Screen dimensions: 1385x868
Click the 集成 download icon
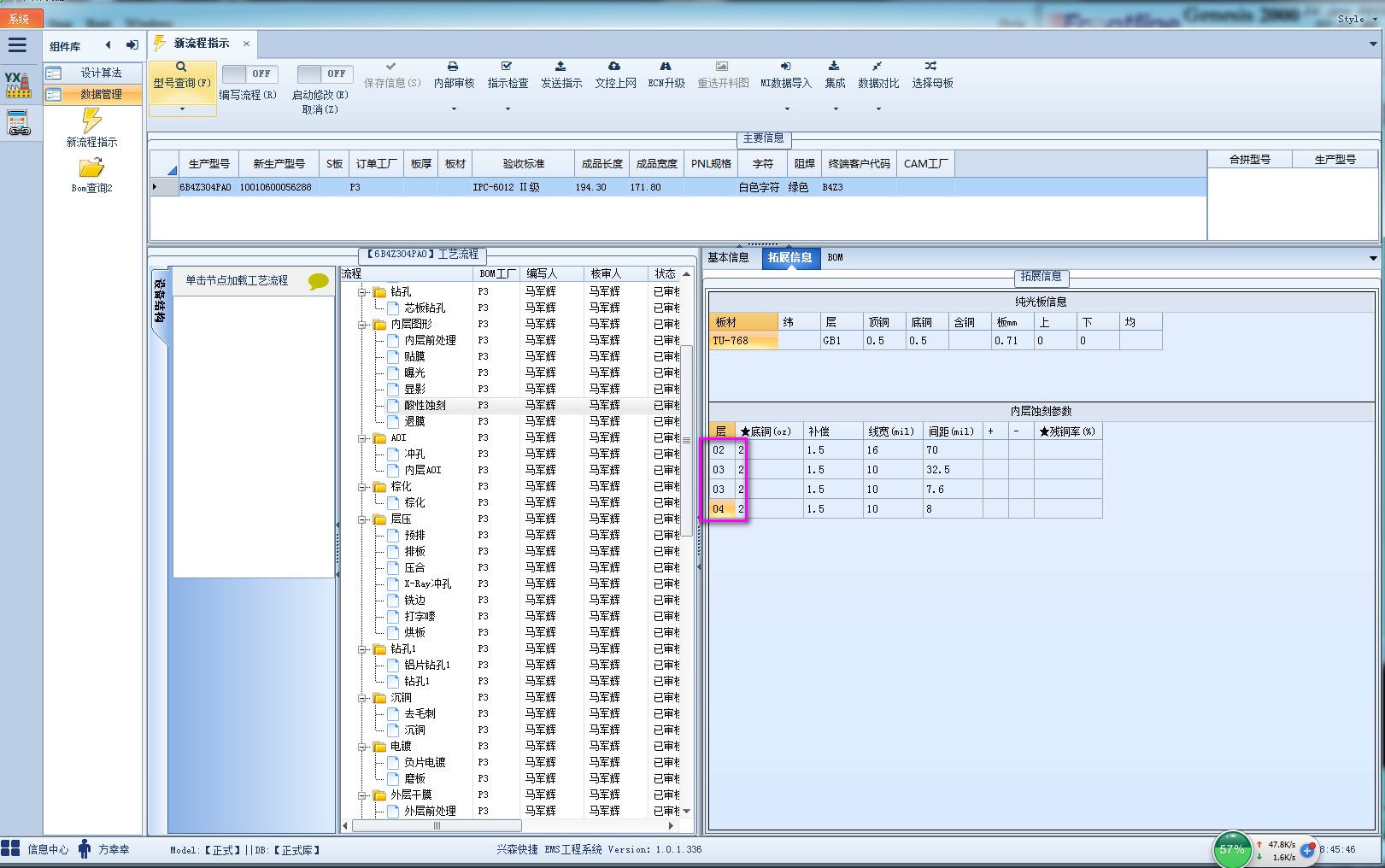point(834,66)
